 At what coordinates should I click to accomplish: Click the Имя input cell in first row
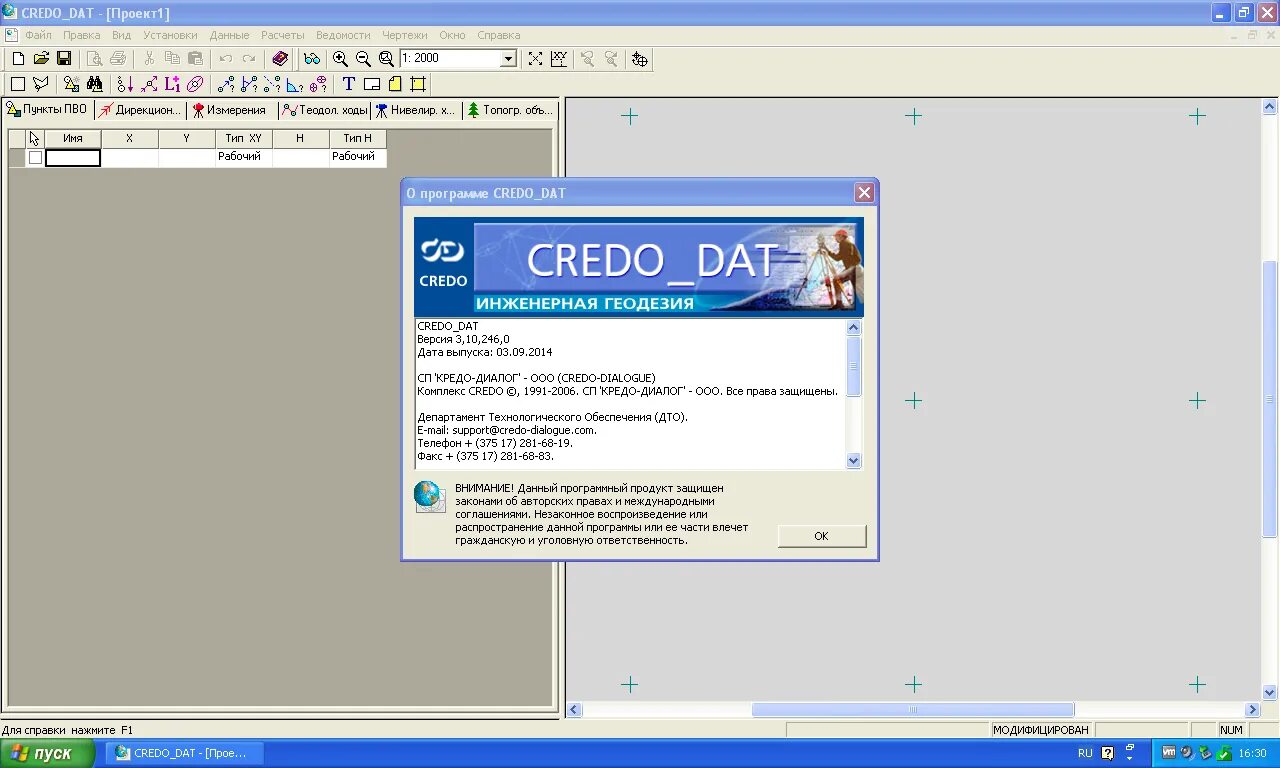tap(73, 157)
